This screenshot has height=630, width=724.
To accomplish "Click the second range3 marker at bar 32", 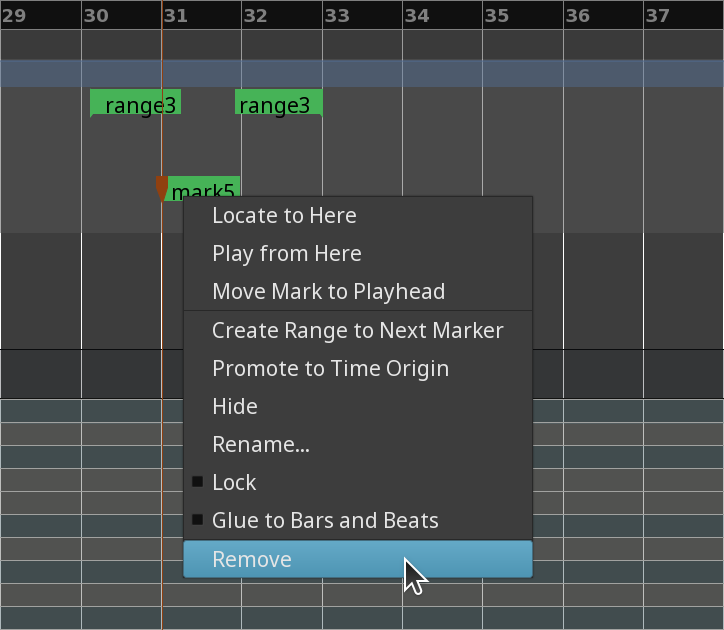I will tap(278, 103).
